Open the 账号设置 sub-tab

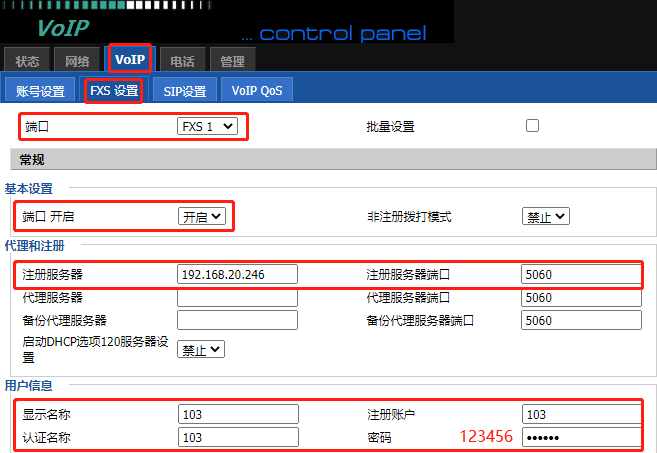(40, 91)
